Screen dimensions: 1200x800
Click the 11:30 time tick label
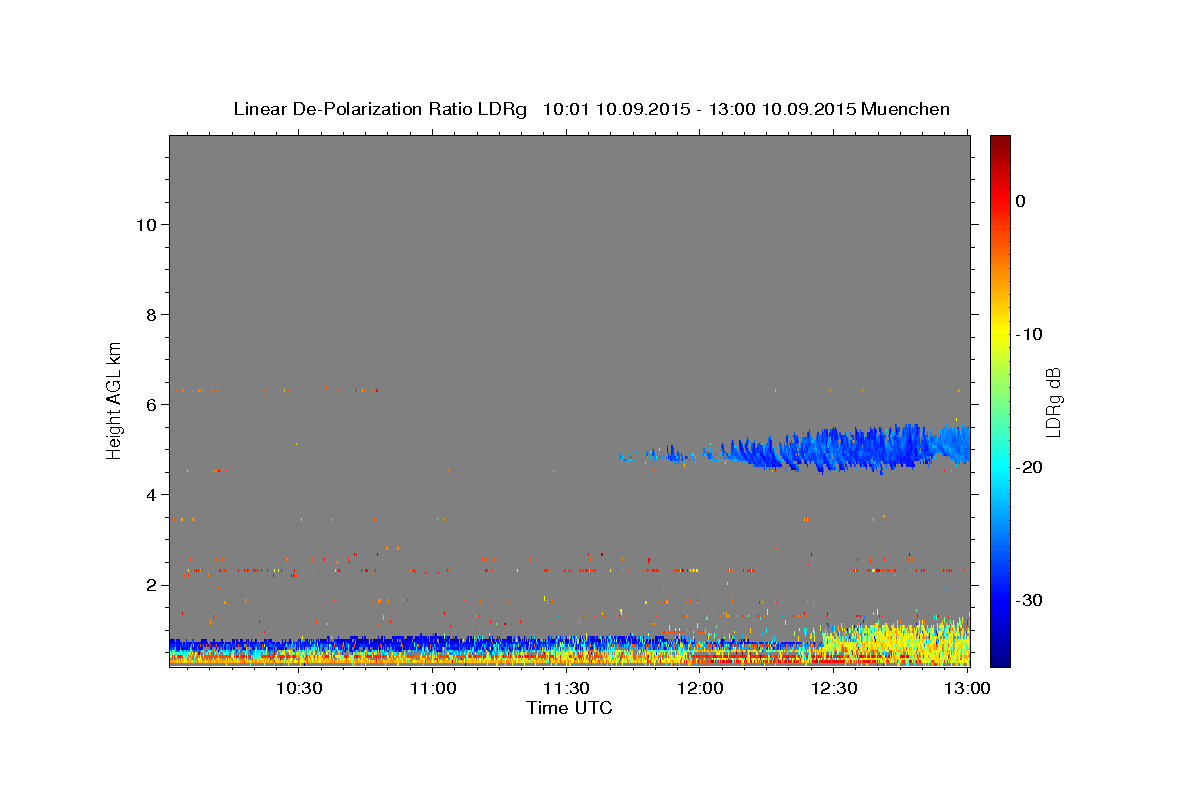click(x=566, y=688)
